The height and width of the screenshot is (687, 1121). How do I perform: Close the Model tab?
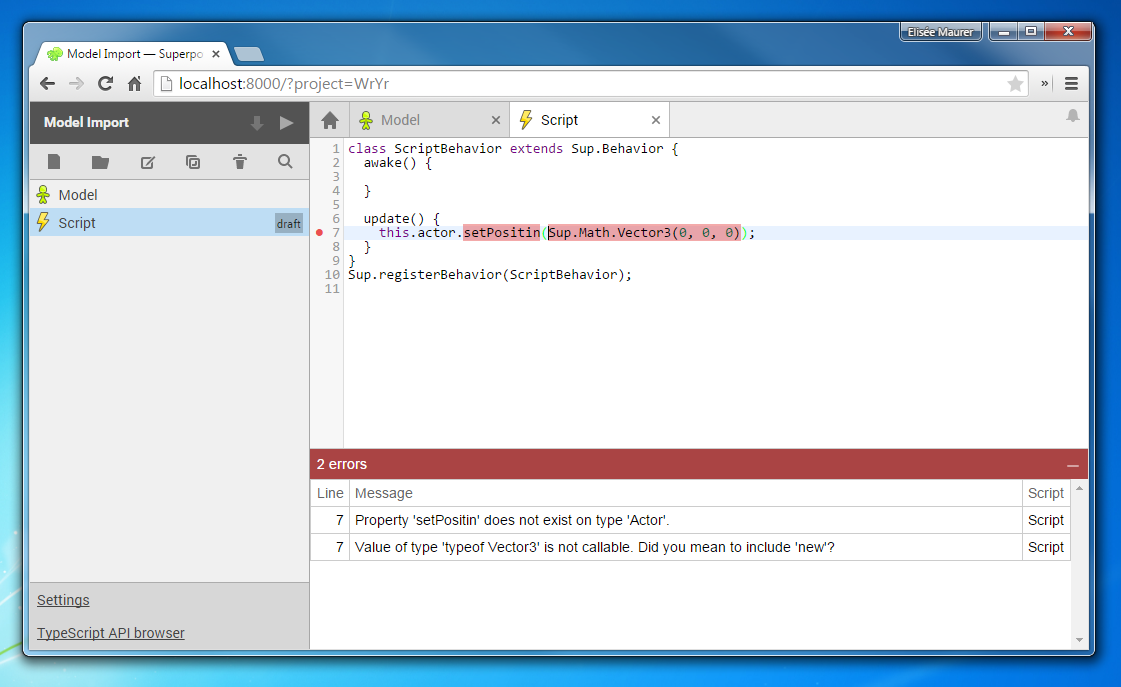point(495,120)
